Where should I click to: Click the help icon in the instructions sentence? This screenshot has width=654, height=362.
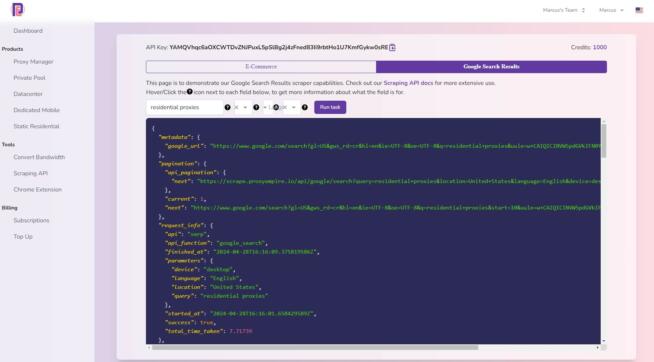(x=190, y=92)
